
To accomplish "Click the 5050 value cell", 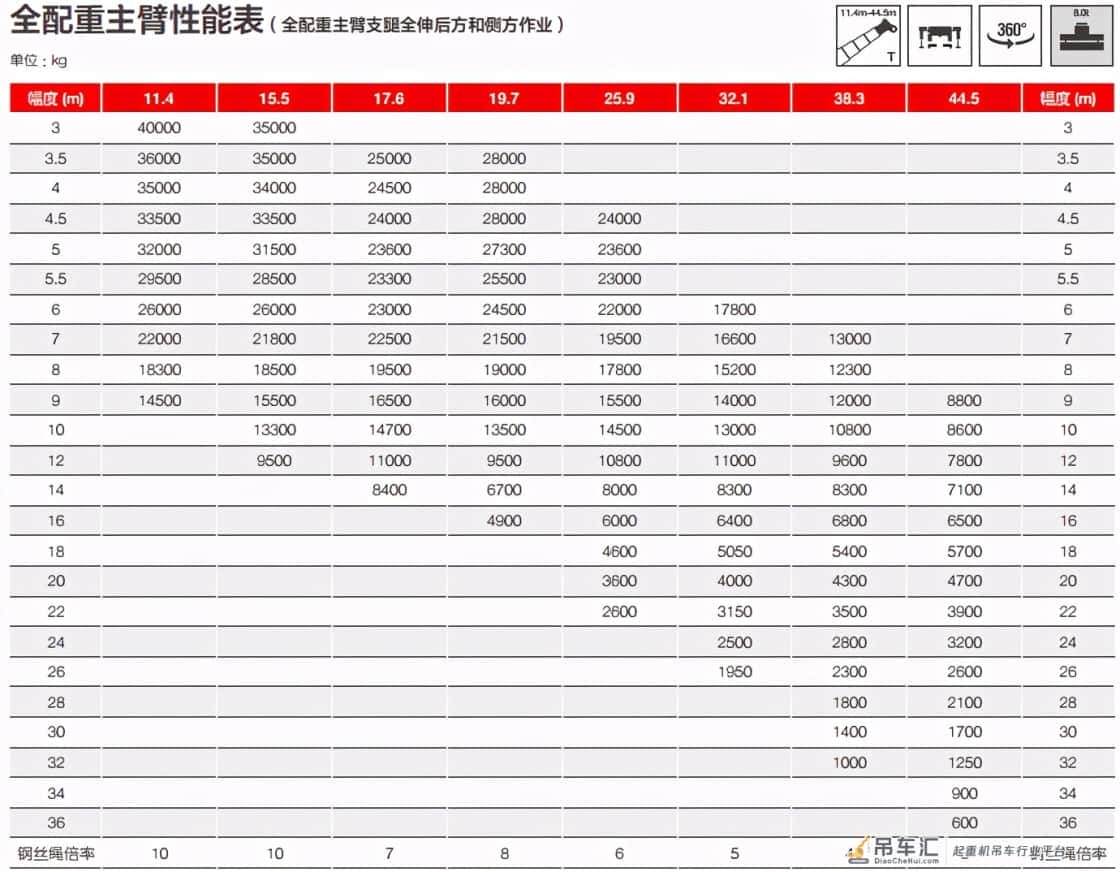I will [x=734, y=551].
